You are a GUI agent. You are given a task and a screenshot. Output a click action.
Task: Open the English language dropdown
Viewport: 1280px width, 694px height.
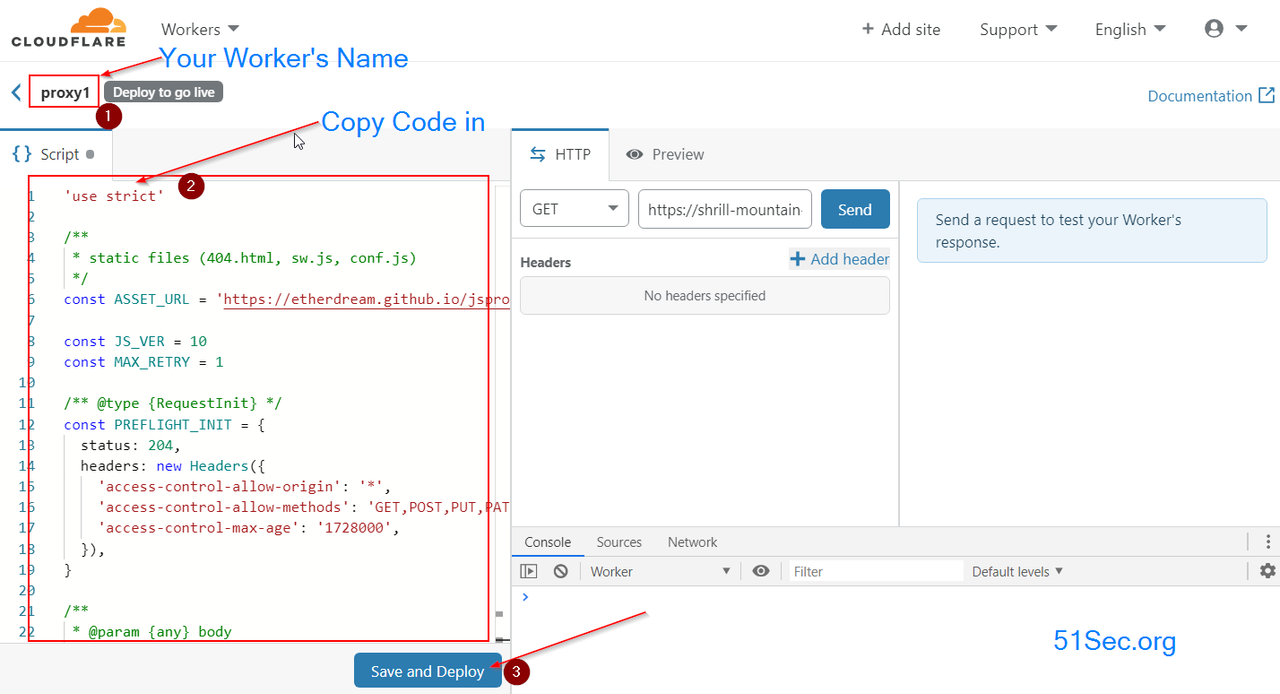(1130, 29)
